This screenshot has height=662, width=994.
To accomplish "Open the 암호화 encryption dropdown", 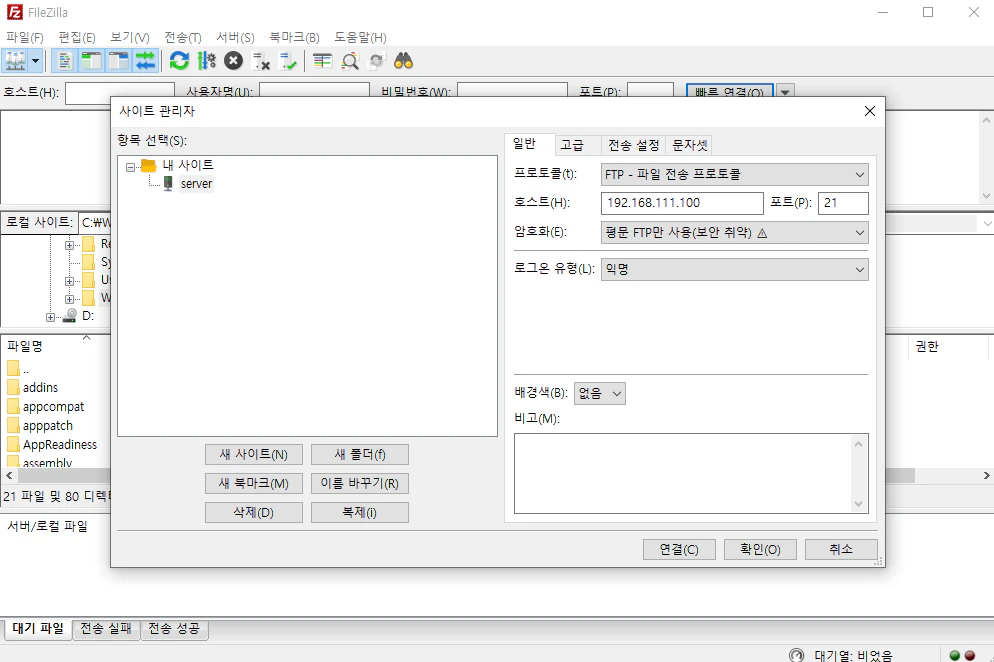I will tap(734, 233).
